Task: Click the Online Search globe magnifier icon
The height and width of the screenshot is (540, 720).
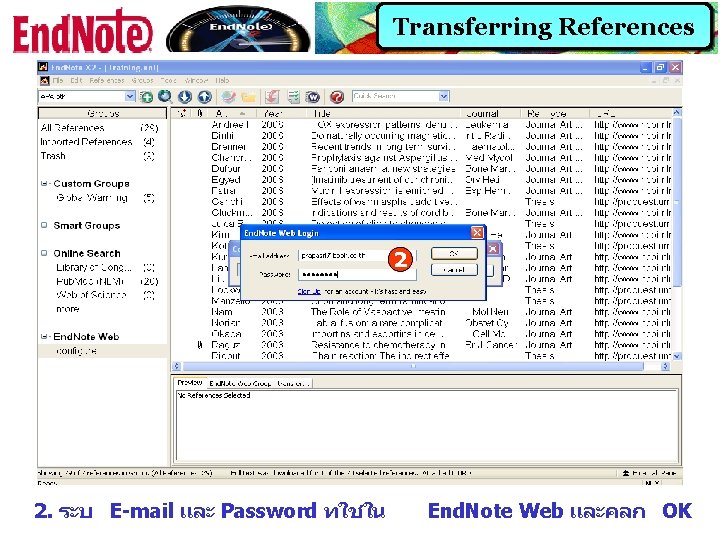Action: click(165, 96)
